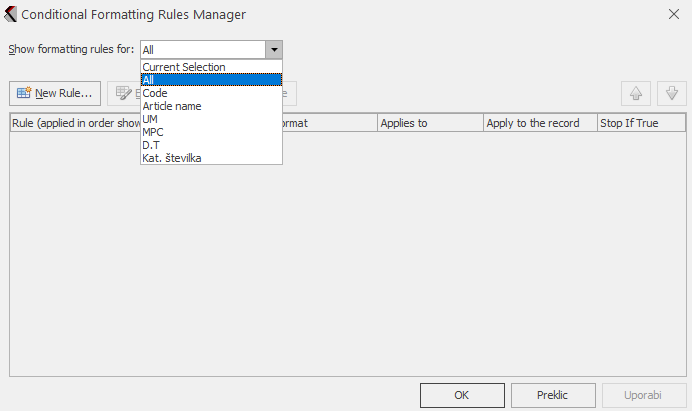The width and height of the screenshot is (692, 411).
Task: Cancel with the Preklic button
Action: pos(553,395)
